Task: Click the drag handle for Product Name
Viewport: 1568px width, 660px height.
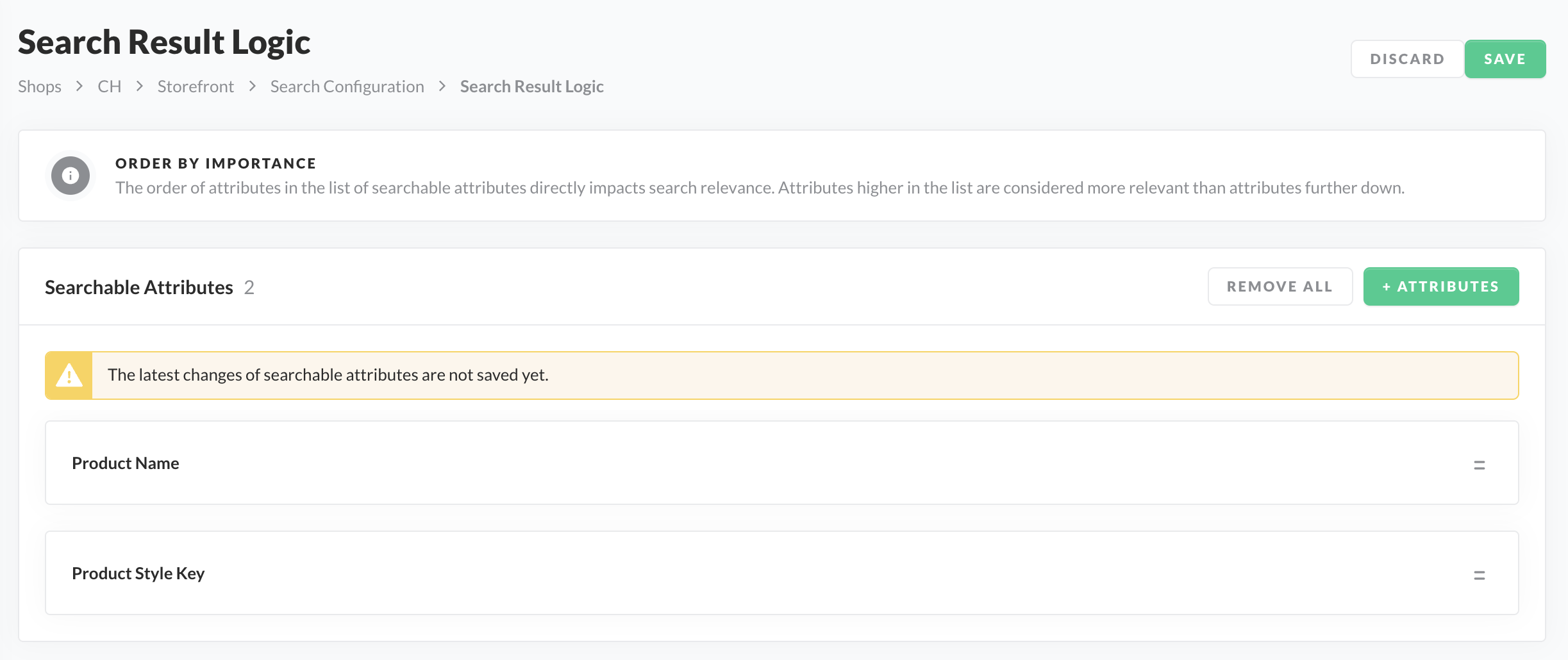Action: tap(1479, 465)
